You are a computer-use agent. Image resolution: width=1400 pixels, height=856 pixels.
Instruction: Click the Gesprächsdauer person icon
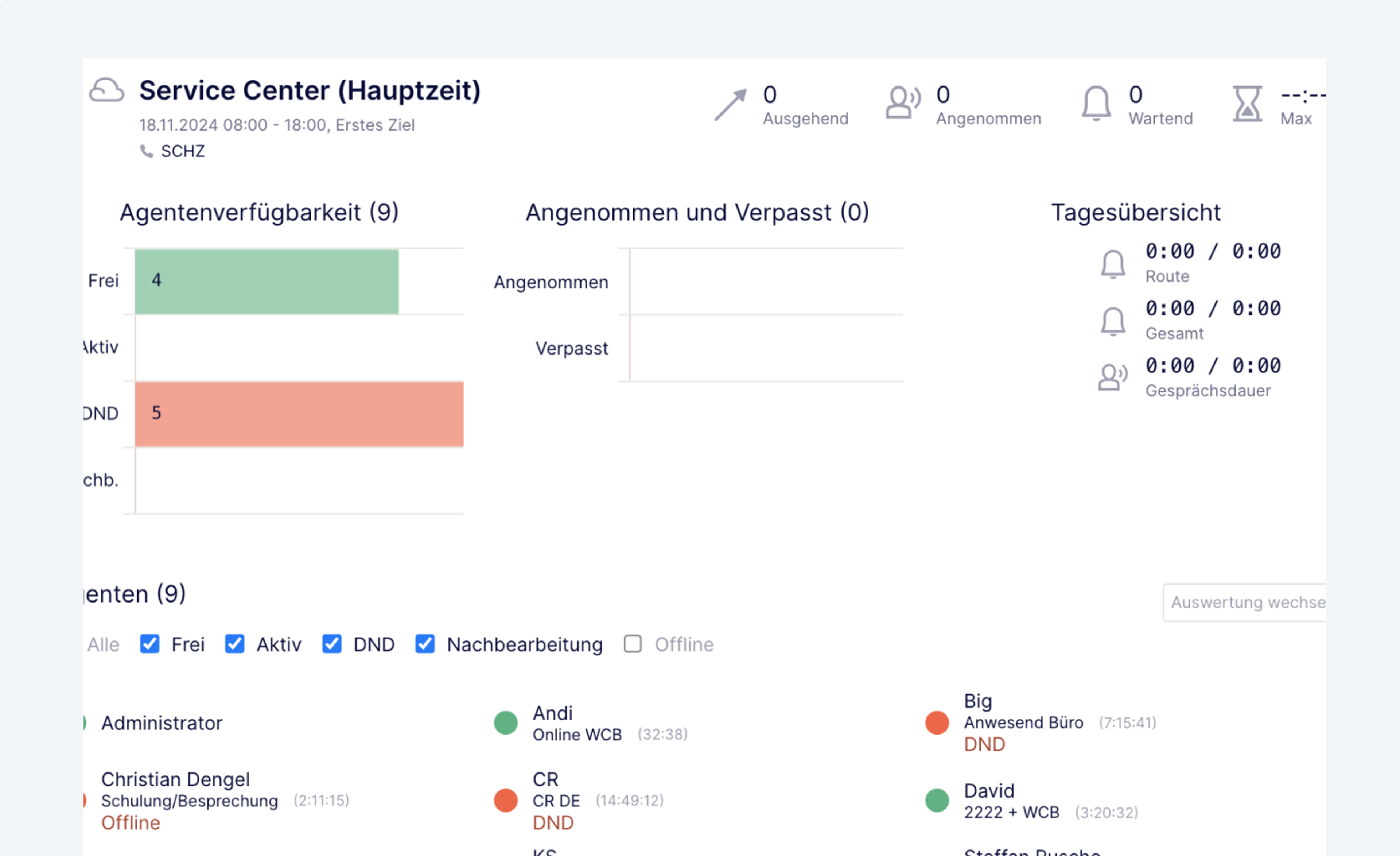pyautogui.click(x=1112, y=377)
